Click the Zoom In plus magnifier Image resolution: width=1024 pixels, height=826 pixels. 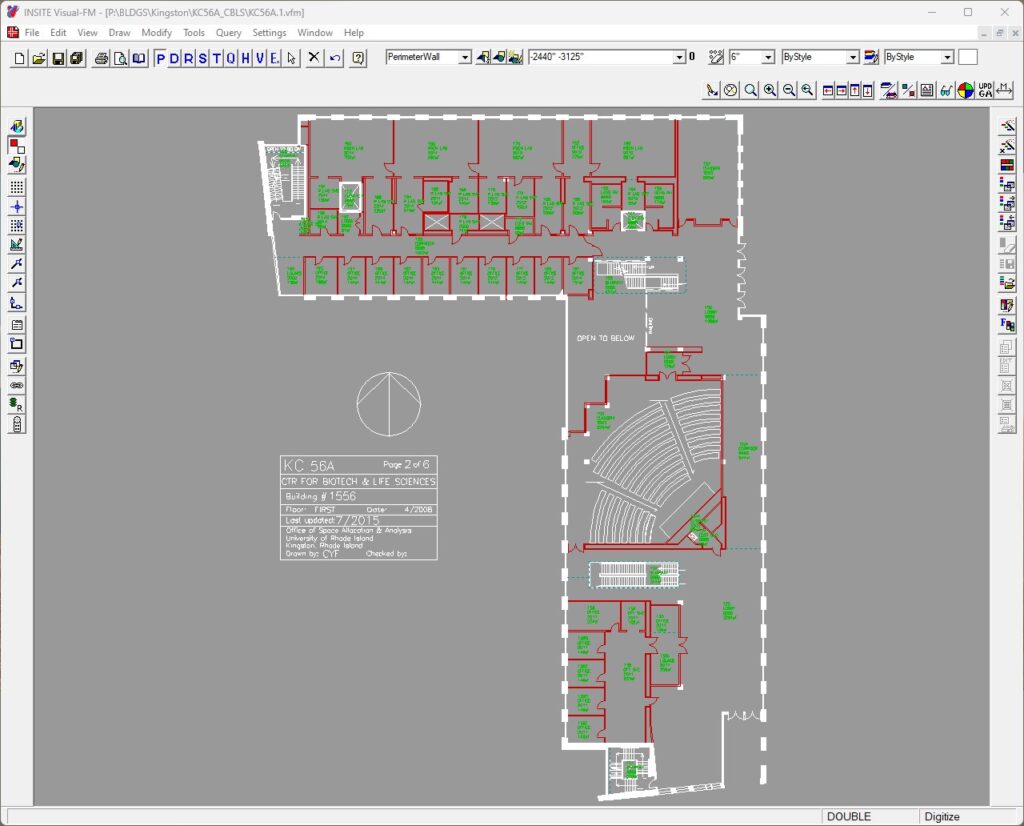pyautogui.click(x=770, y=91)
